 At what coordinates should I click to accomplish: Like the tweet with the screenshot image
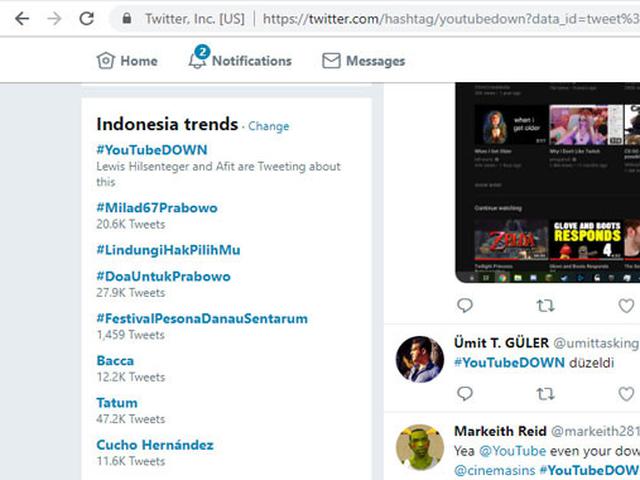[x=626, y=306]
